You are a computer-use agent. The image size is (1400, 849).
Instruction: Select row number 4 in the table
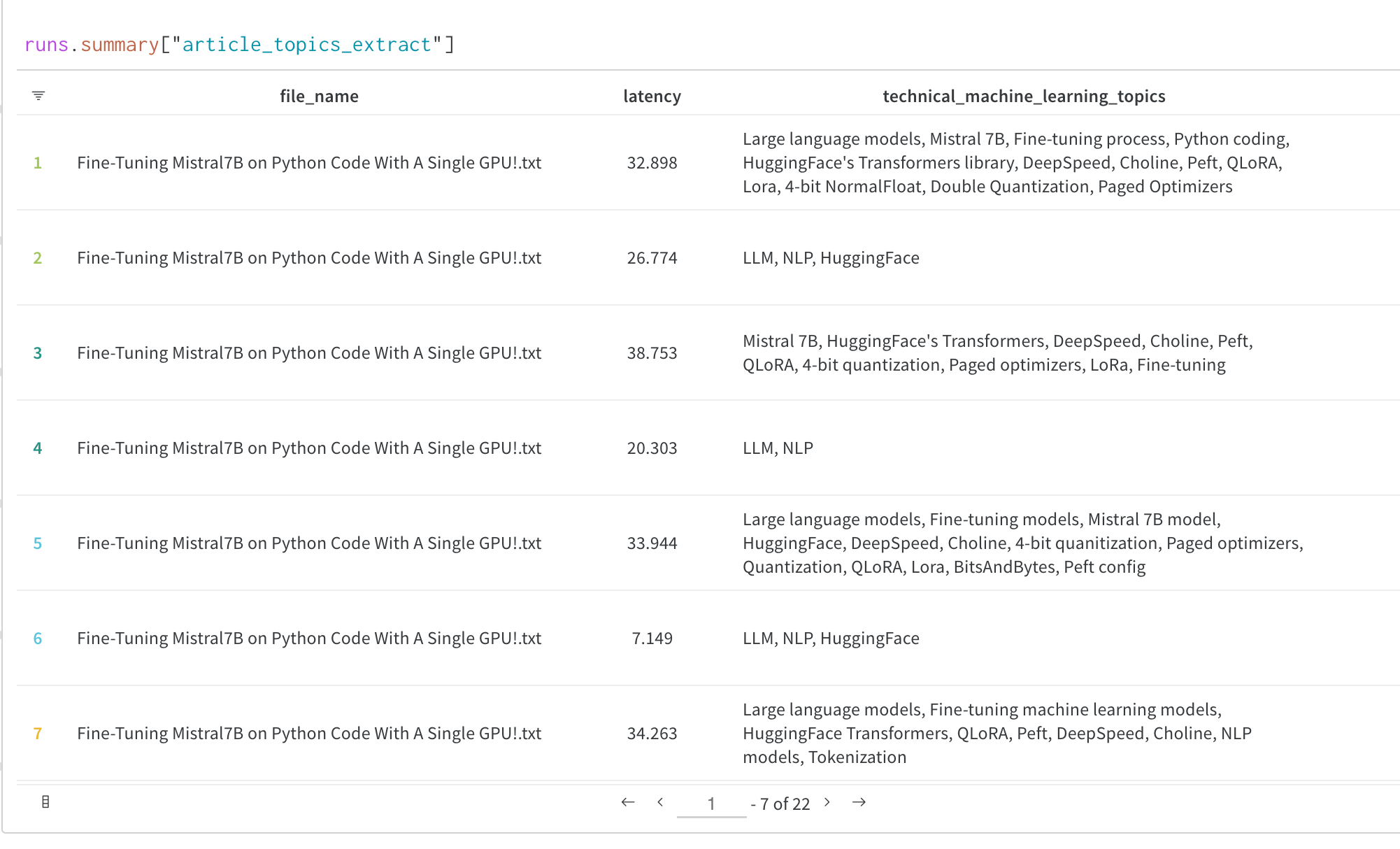click(x=37, y=448)
